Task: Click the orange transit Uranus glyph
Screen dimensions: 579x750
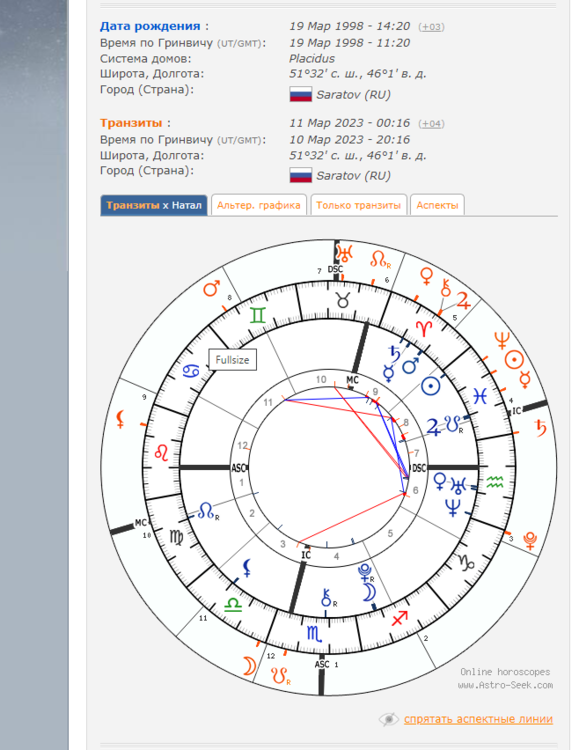Action: tap(344, 252)
